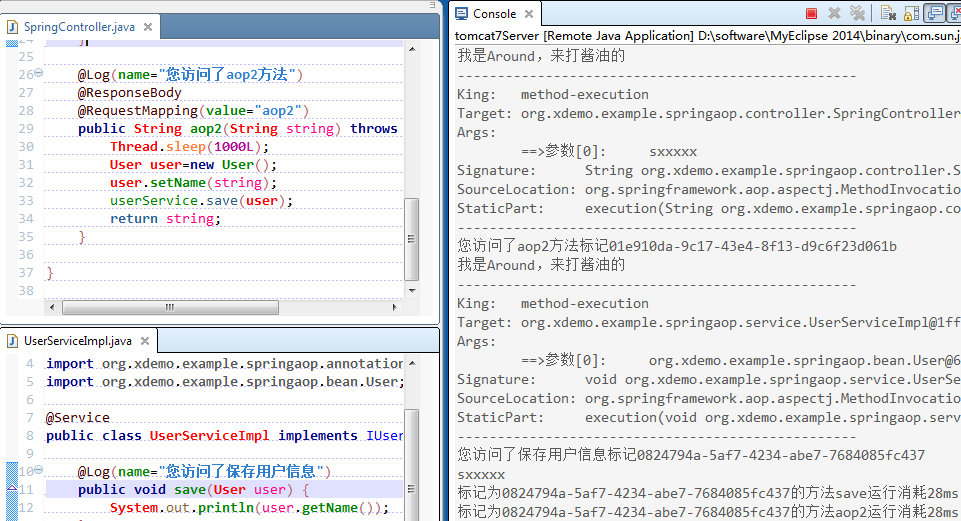Click console line with "方法aop2运行消耗28ms"

pyautogui.click(x=708, y=511)
